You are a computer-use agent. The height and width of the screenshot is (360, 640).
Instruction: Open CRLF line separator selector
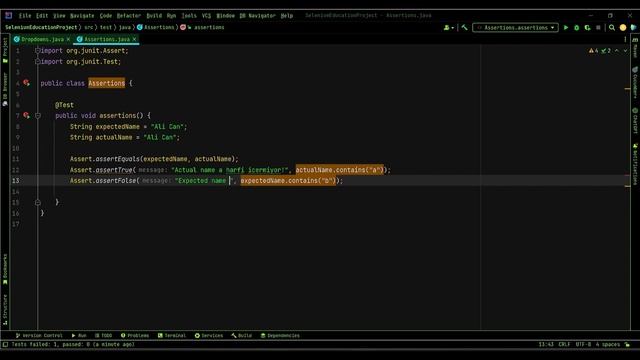tap(564, 344)
